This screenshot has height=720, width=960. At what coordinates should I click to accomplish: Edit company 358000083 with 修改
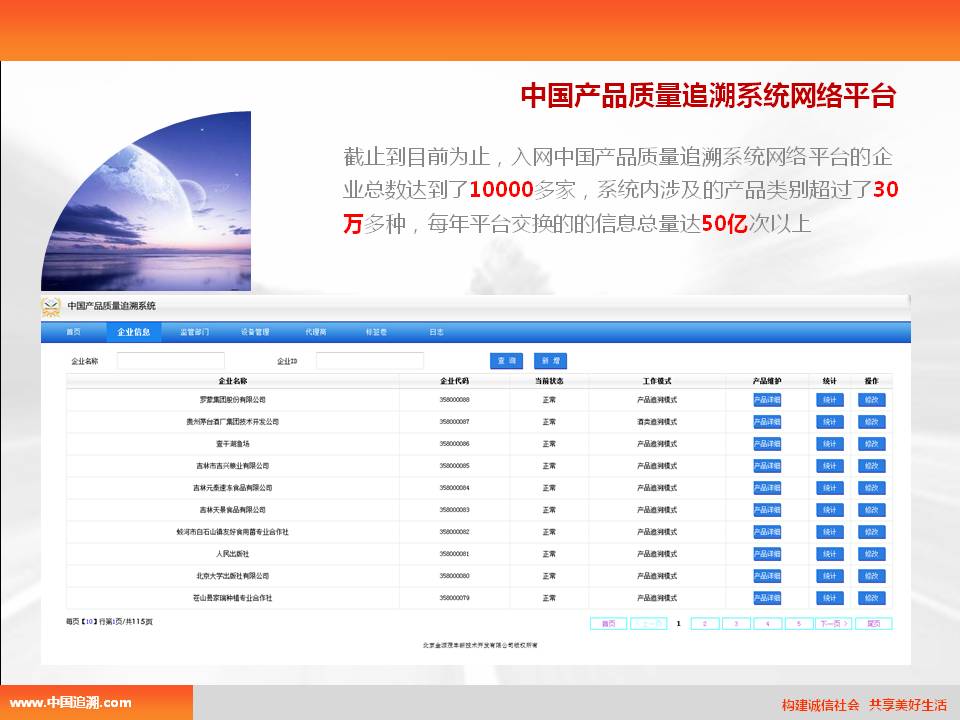tap(872, 510)
